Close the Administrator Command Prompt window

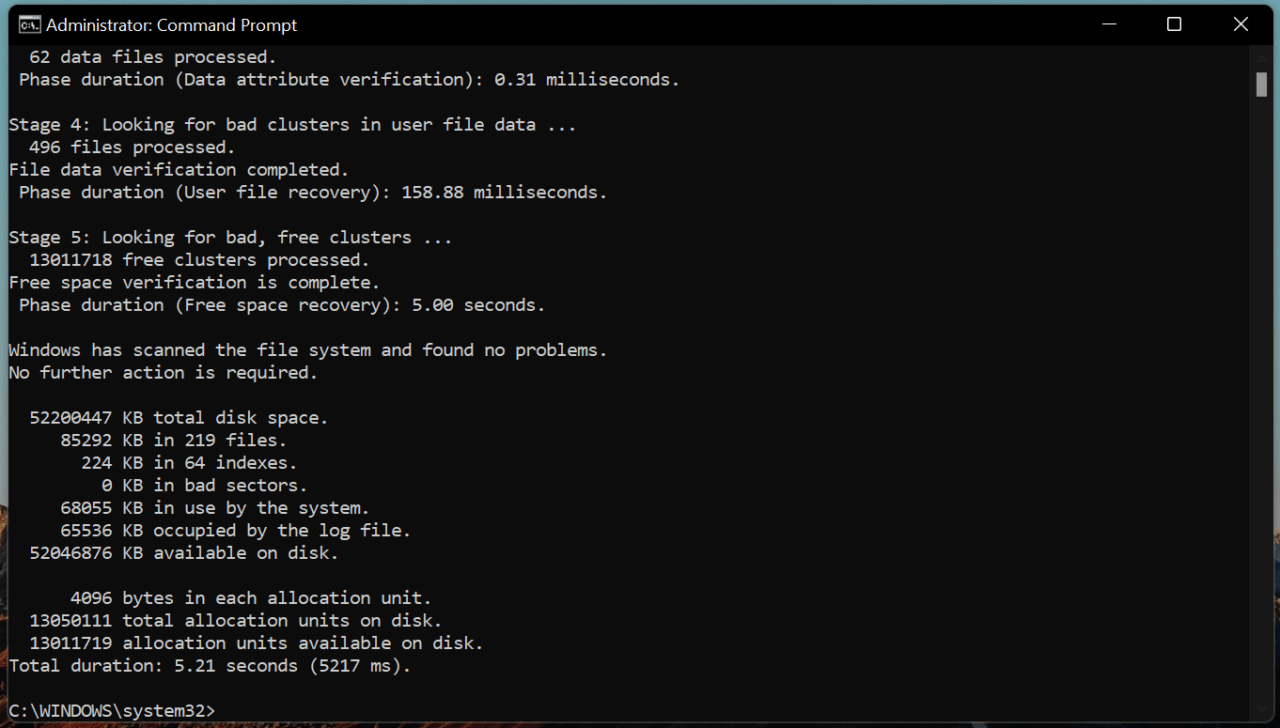pos(1240,25)
